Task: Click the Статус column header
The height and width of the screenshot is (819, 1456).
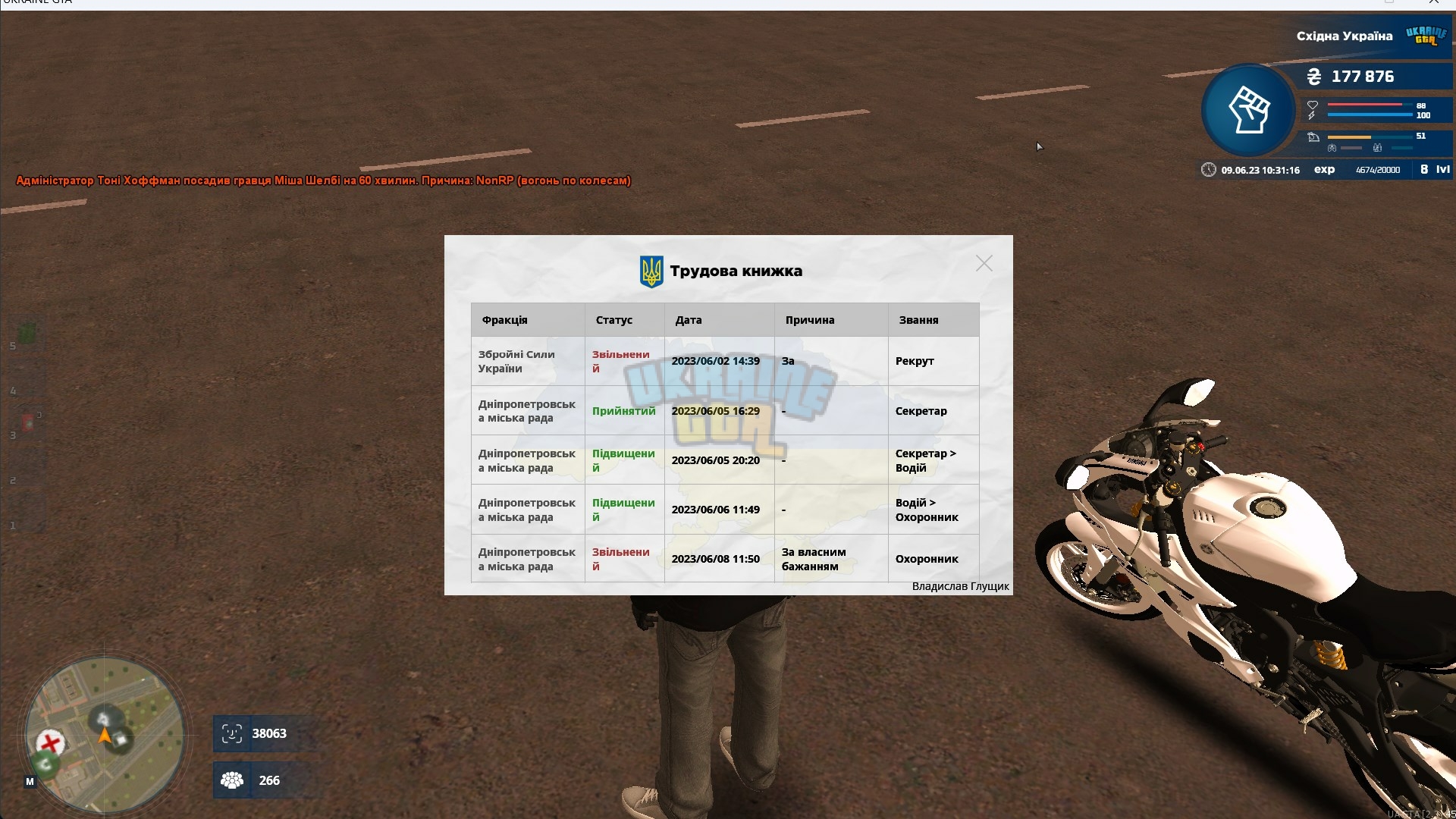Action: pyautogui.click(x=625, y=320)
